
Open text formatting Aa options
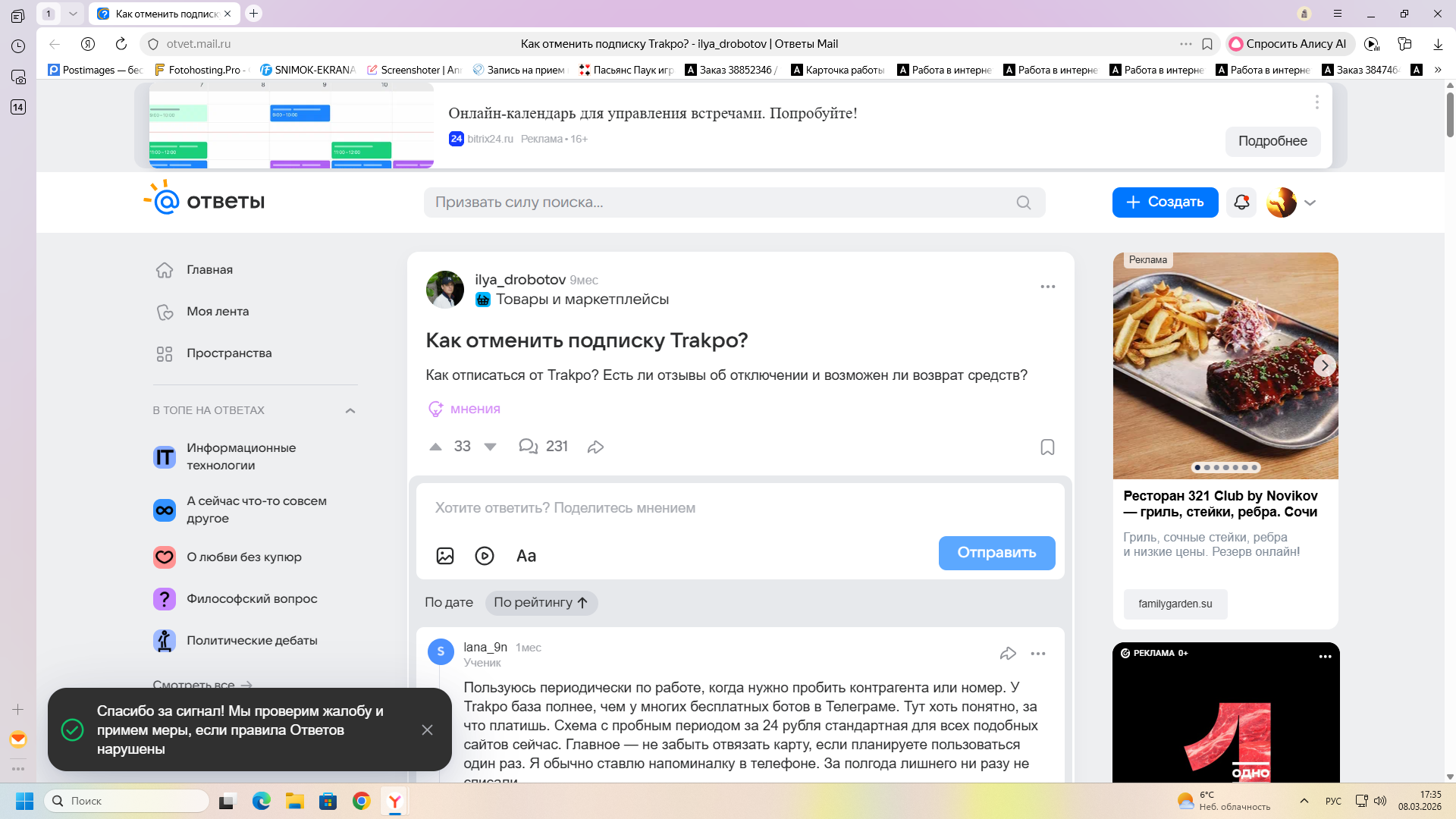[526, 556]
